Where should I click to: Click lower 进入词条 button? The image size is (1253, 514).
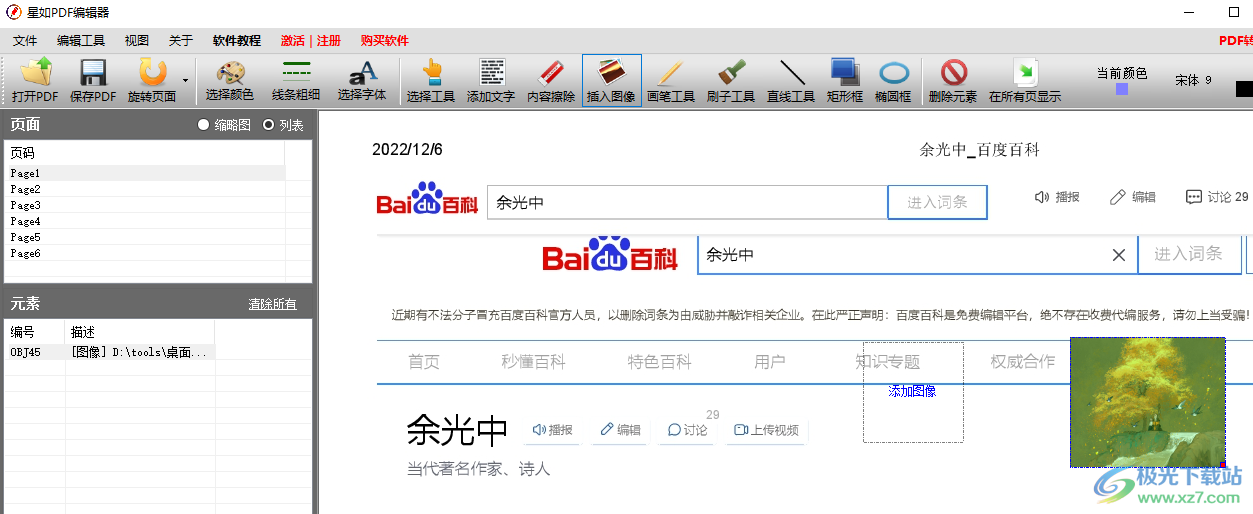(1188, 254)
